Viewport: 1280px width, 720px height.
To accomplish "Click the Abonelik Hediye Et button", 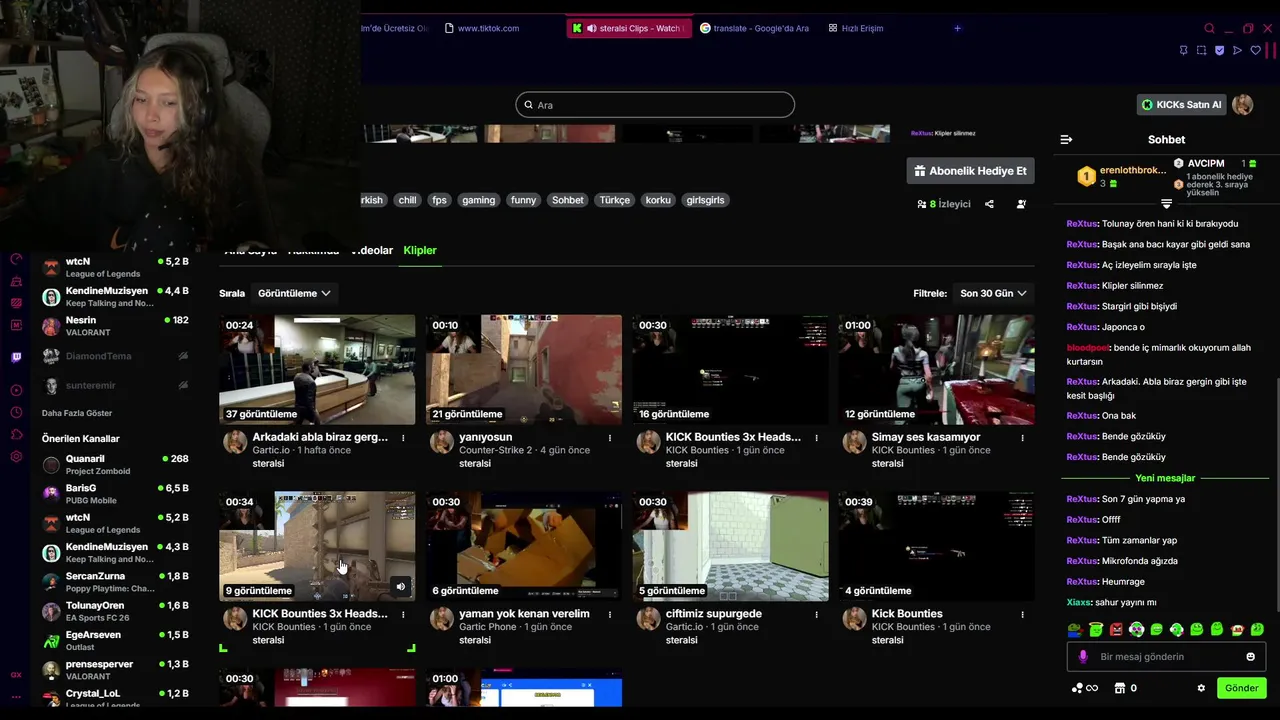I will click(970, 171).
